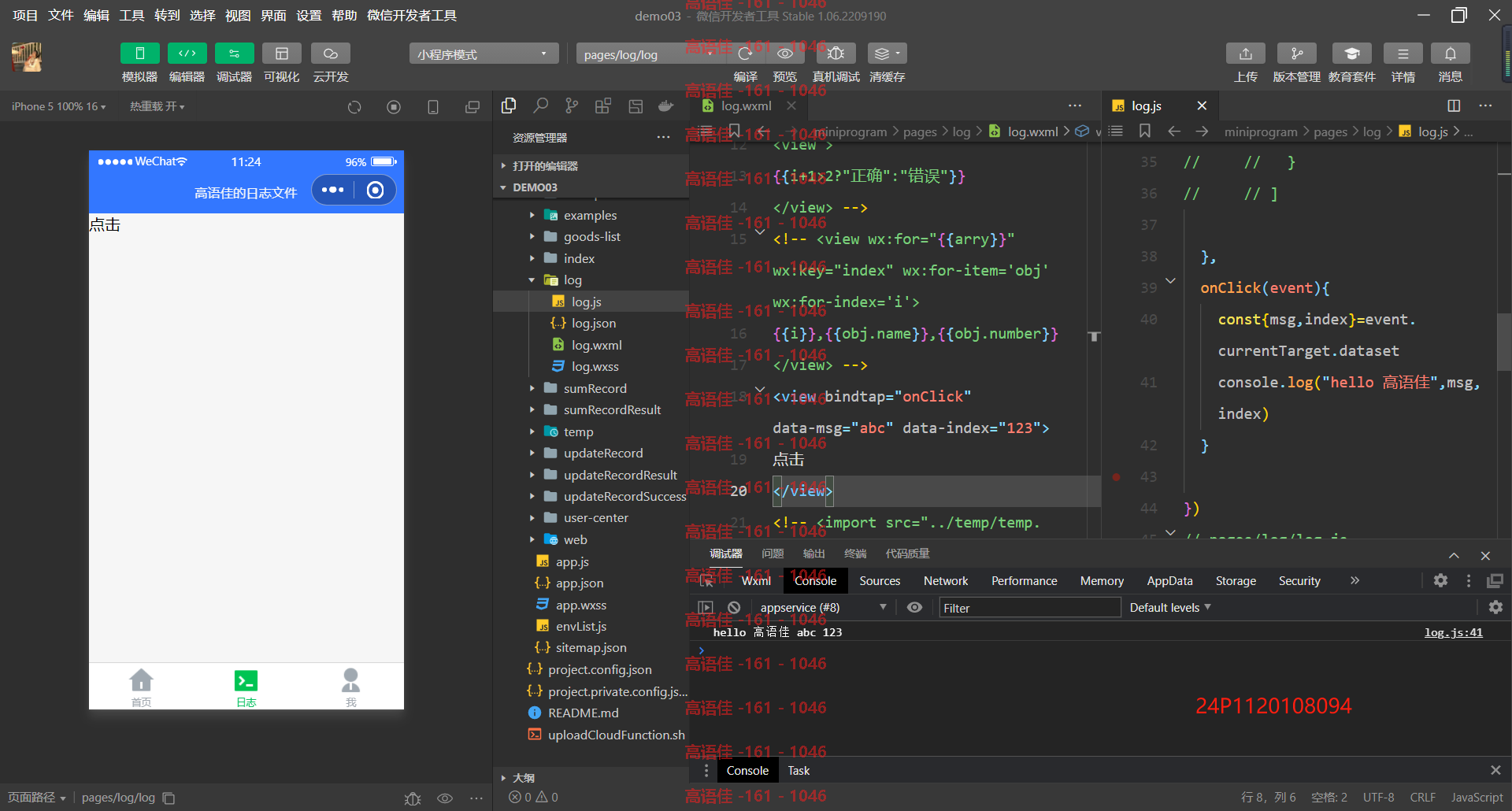Click the console Filter input field
Viewport: 1512px width, 811px height.
(1030, 608)
